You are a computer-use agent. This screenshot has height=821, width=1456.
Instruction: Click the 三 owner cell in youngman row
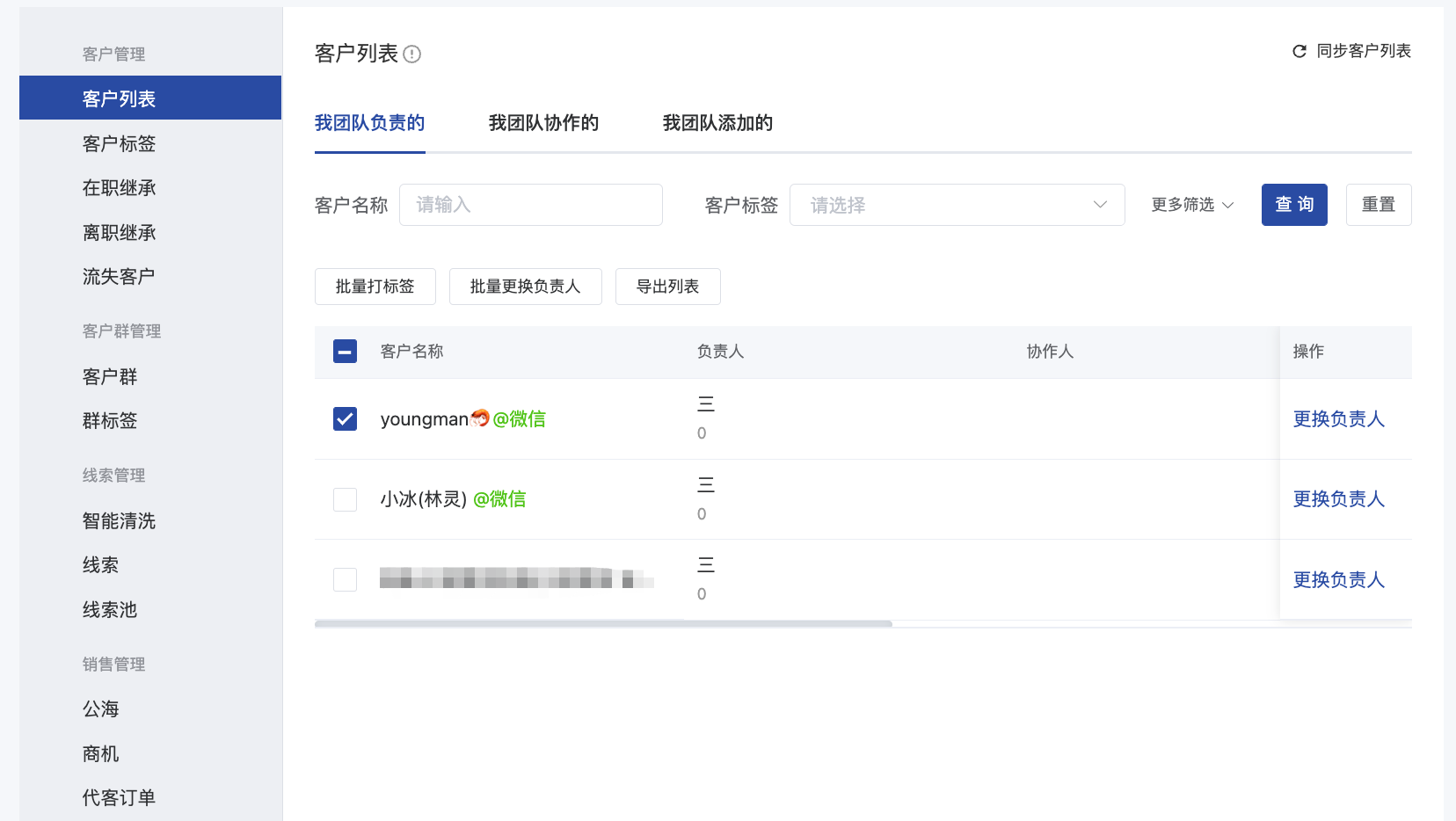[x=706, y=404]
